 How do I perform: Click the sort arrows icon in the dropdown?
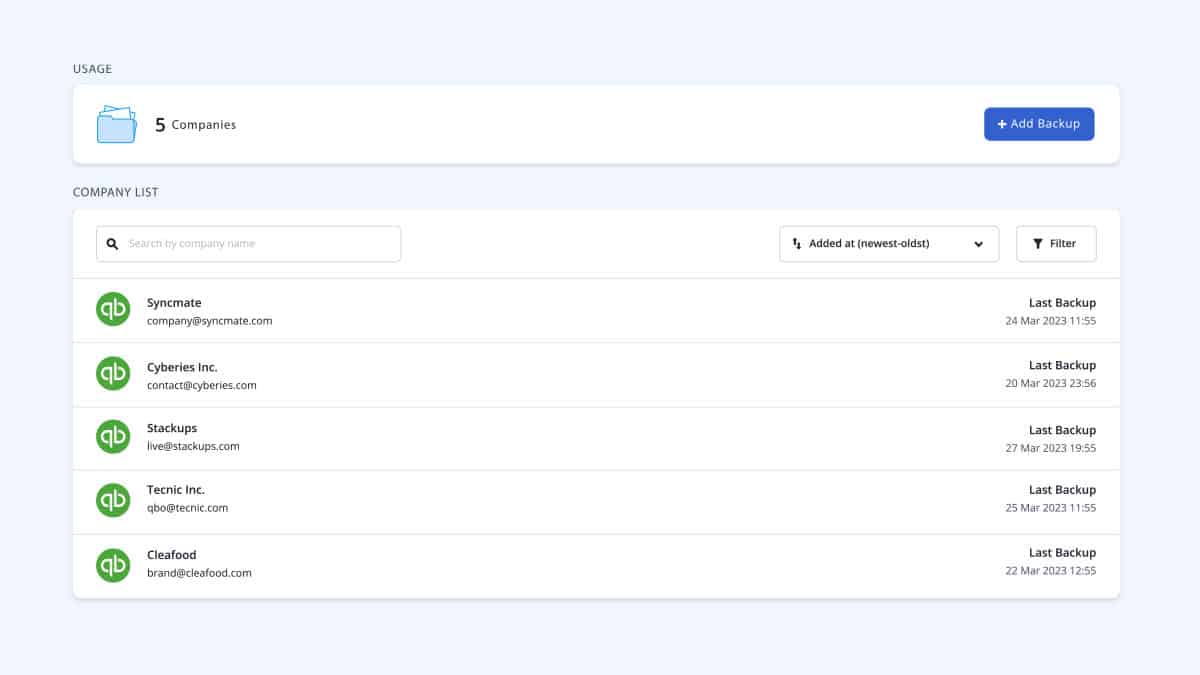coord(797,244)
